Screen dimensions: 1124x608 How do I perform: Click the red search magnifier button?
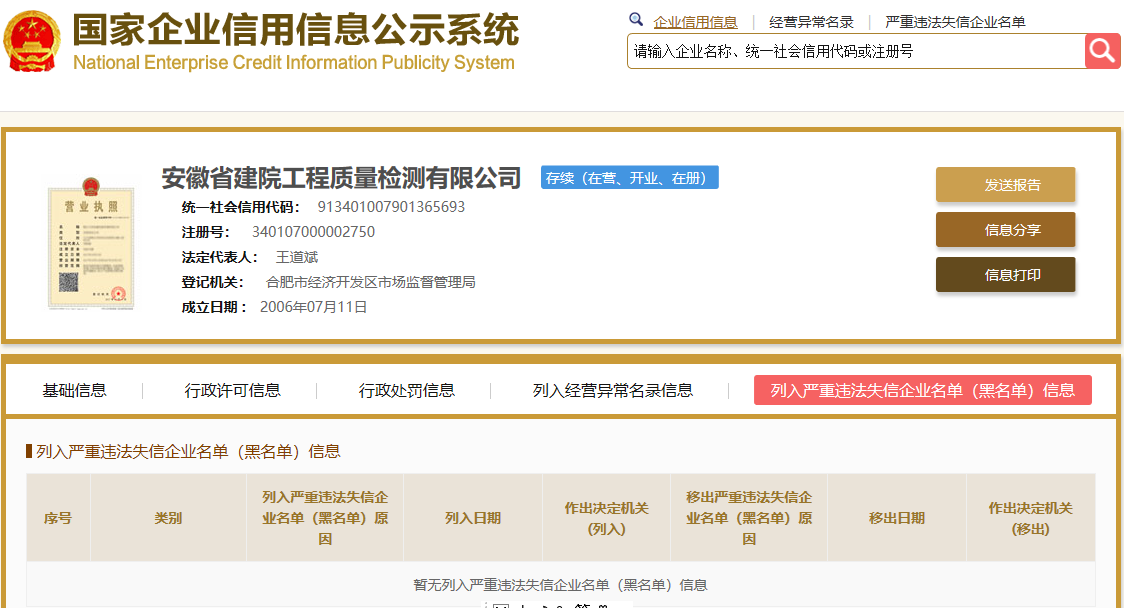click(x=1102, y=52)
